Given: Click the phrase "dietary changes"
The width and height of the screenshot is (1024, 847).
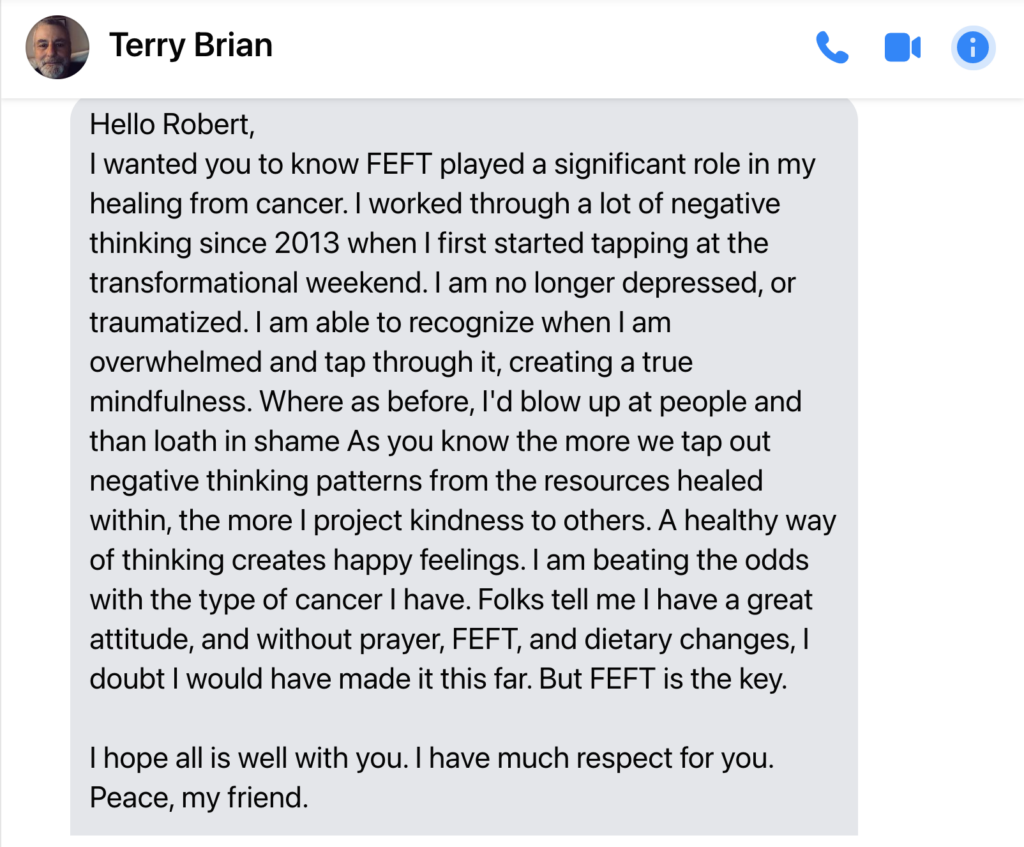Looking at the screenshot, I should coord(688,640).
